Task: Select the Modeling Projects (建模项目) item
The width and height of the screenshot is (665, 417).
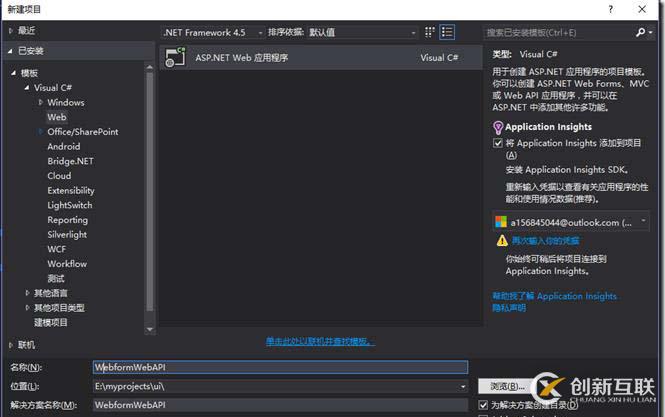Action: pos(50,322)
